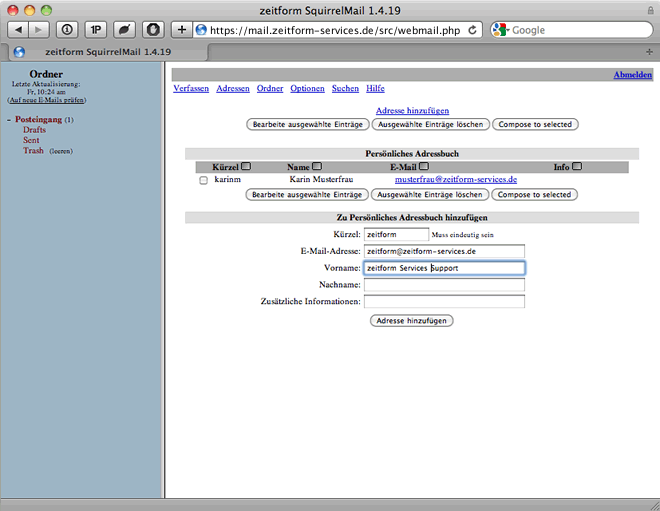Screen dimensions: 660x511
Task: Click the Vorname input field
Action: [x=444, y=268]
